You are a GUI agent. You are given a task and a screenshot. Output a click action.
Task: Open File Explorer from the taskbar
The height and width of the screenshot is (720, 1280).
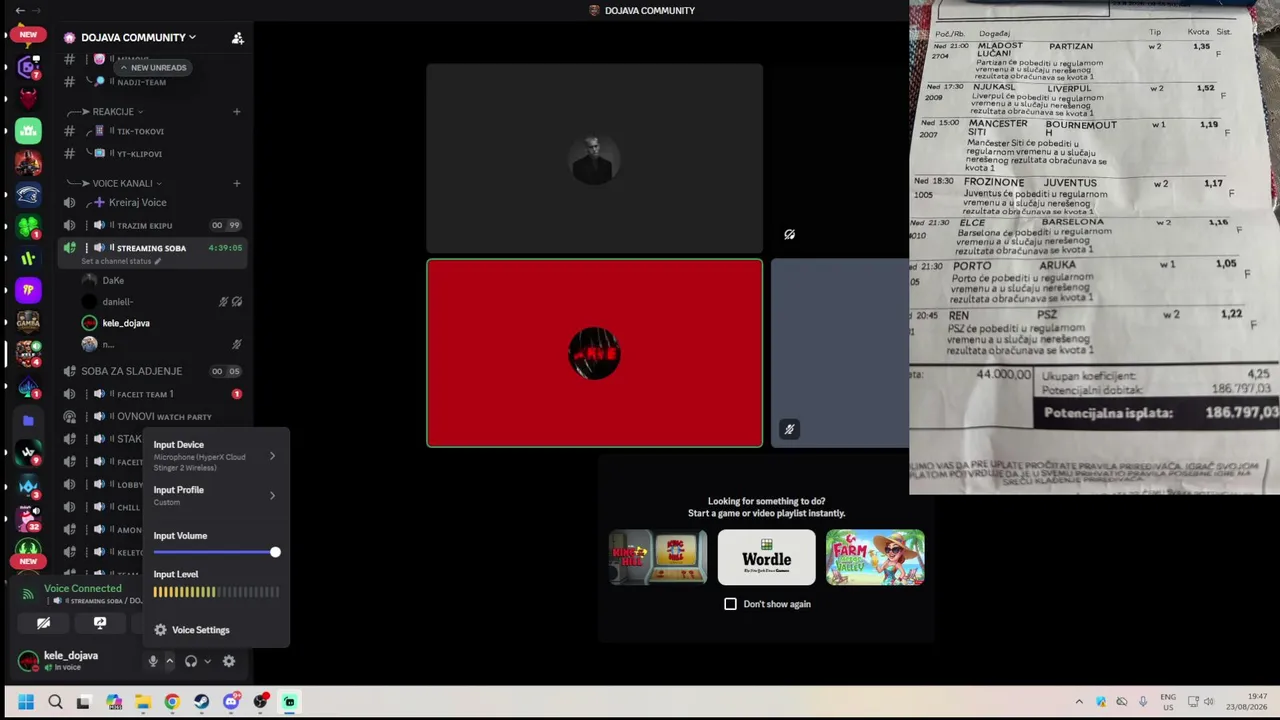click(x=143, y=702)
